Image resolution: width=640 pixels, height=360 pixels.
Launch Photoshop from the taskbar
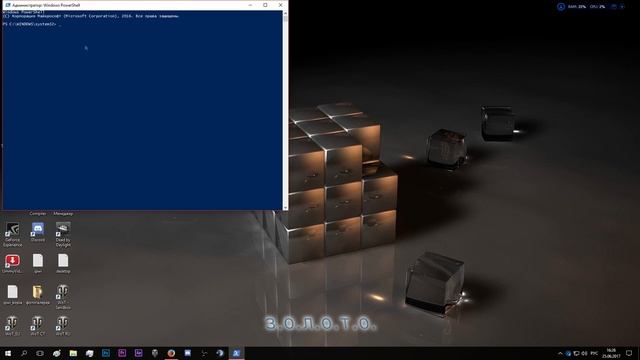click(106, 353)
